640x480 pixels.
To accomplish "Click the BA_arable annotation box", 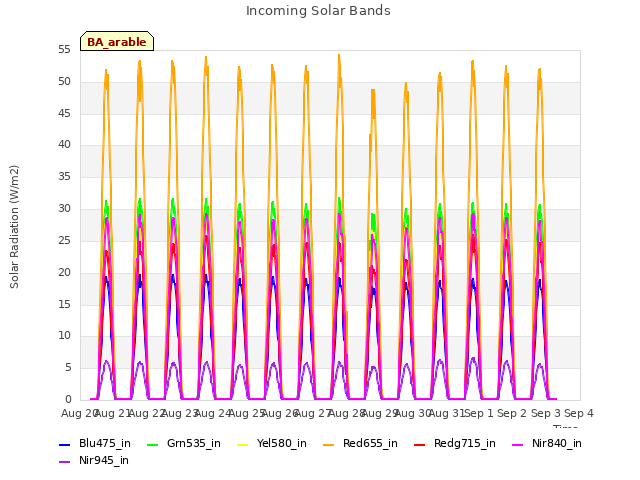I will (117, 41).
